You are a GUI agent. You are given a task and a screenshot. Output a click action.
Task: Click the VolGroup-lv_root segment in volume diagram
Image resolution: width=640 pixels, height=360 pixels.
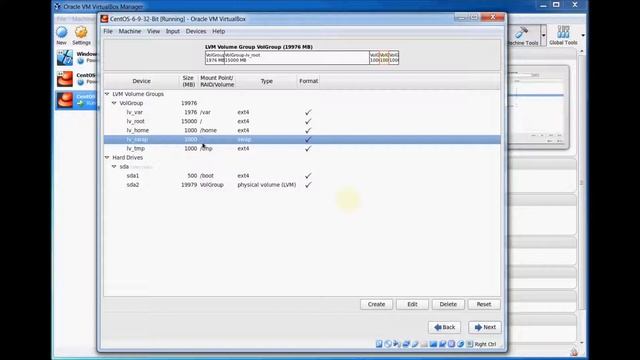point(297,58)
